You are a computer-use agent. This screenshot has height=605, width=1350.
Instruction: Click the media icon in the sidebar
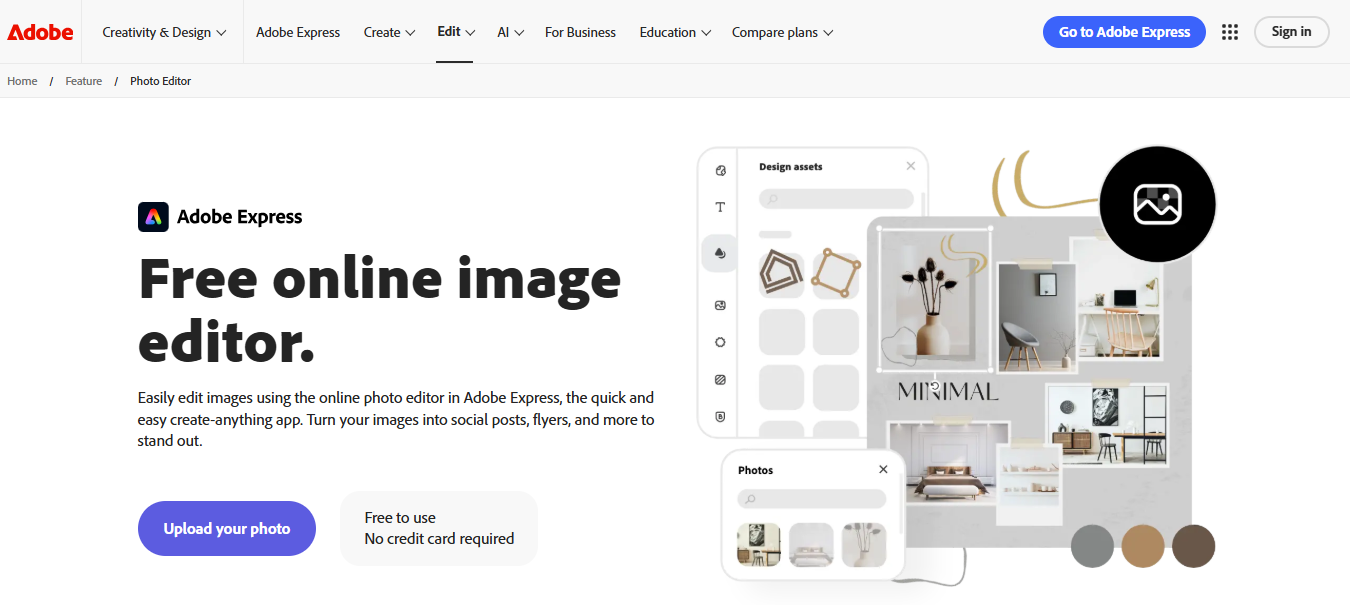(719, 305)
